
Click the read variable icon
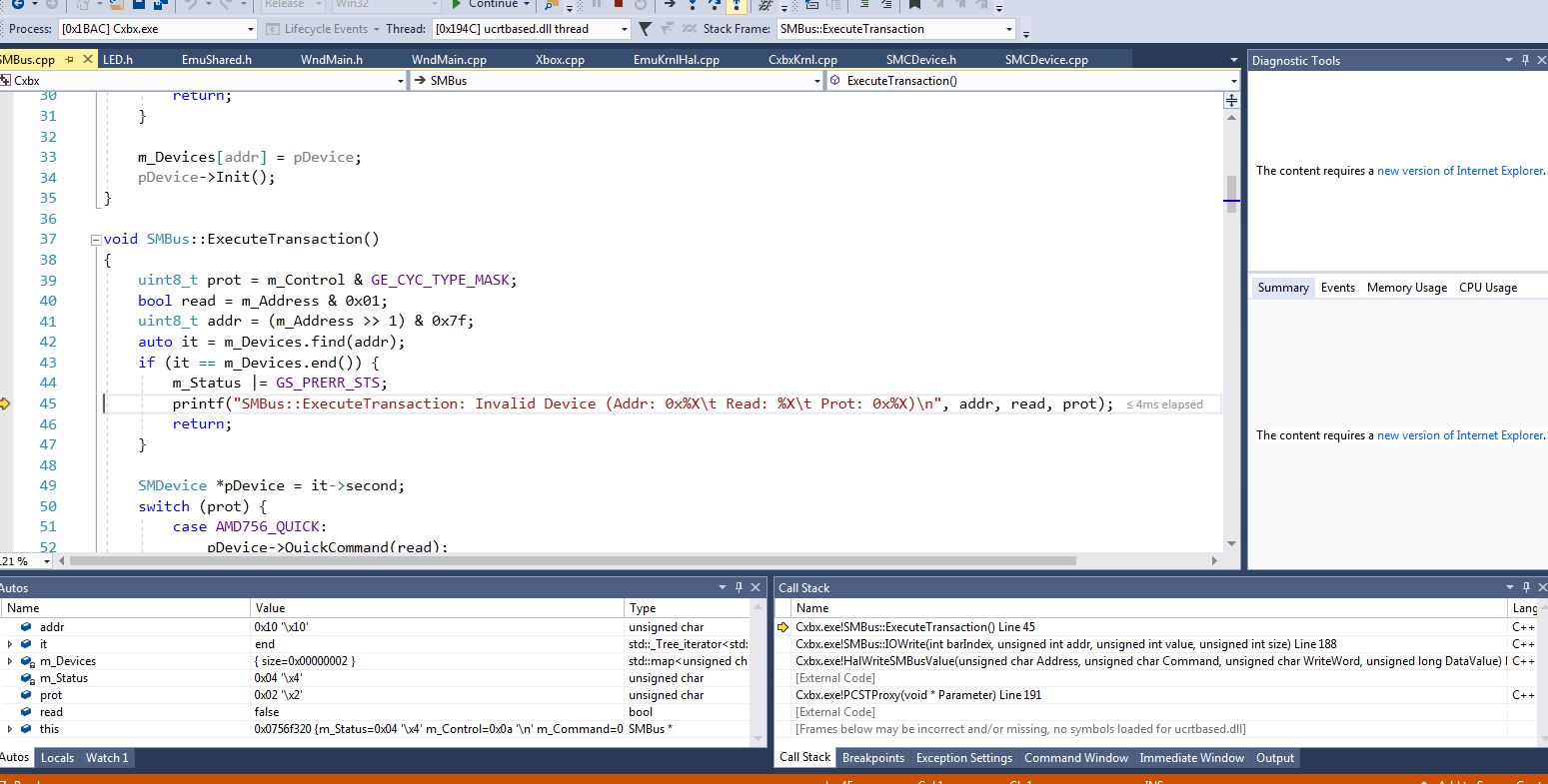click(x=26, y=712)
